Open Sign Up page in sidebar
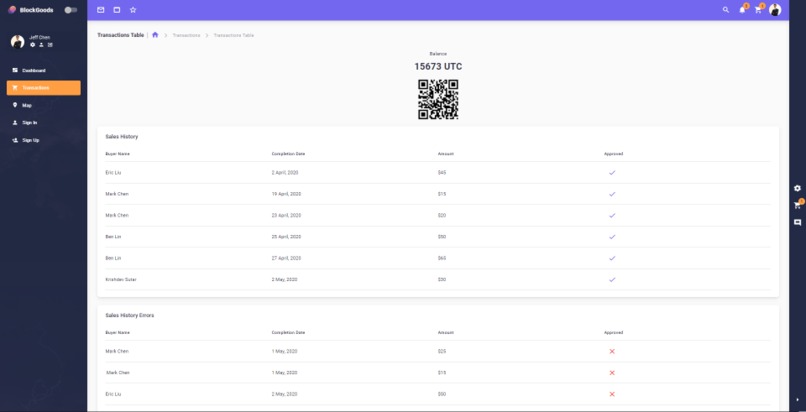806x412 pixels. 44,140
